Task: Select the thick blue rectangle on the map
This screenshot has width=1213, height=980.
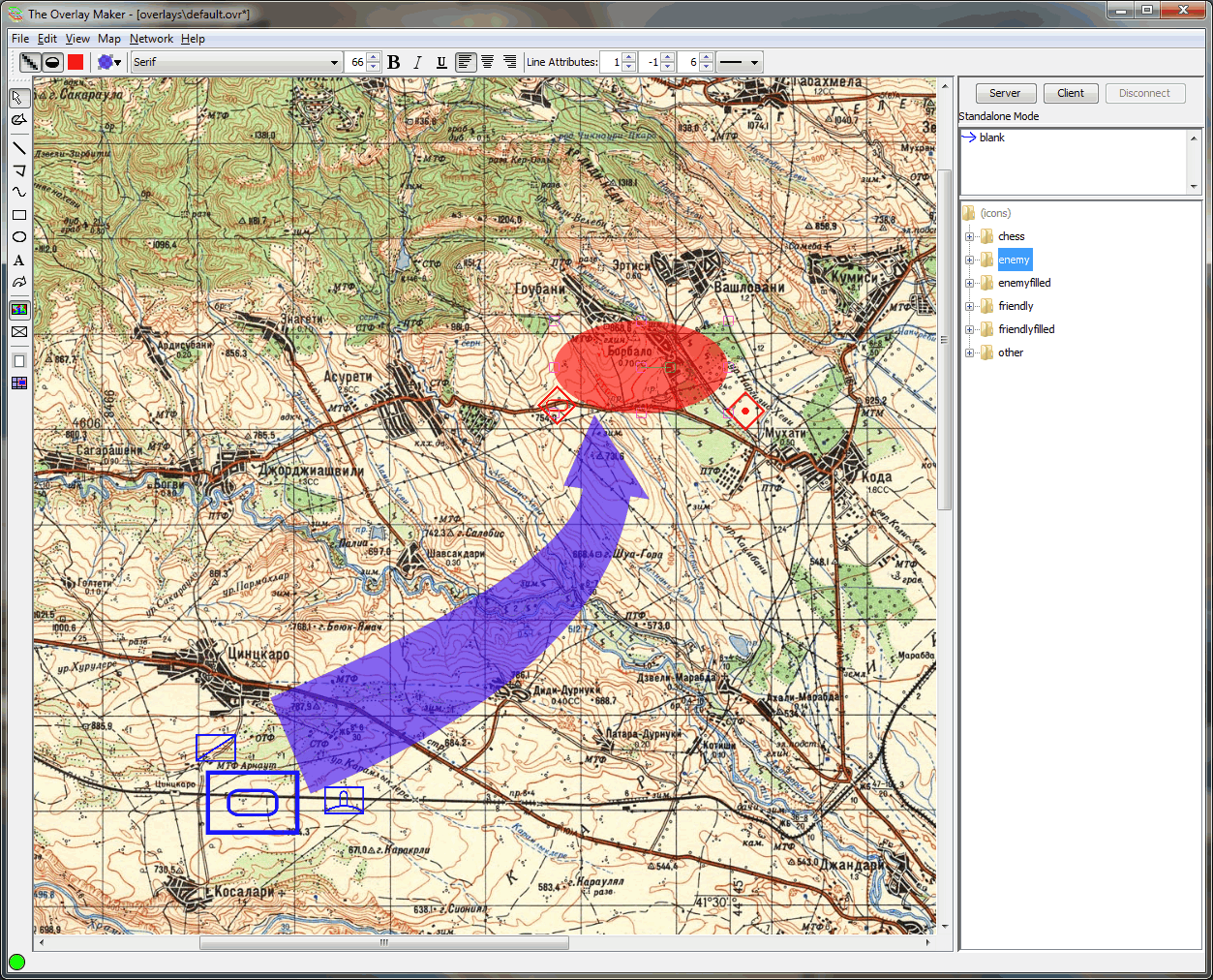Action: click(252, 802)
